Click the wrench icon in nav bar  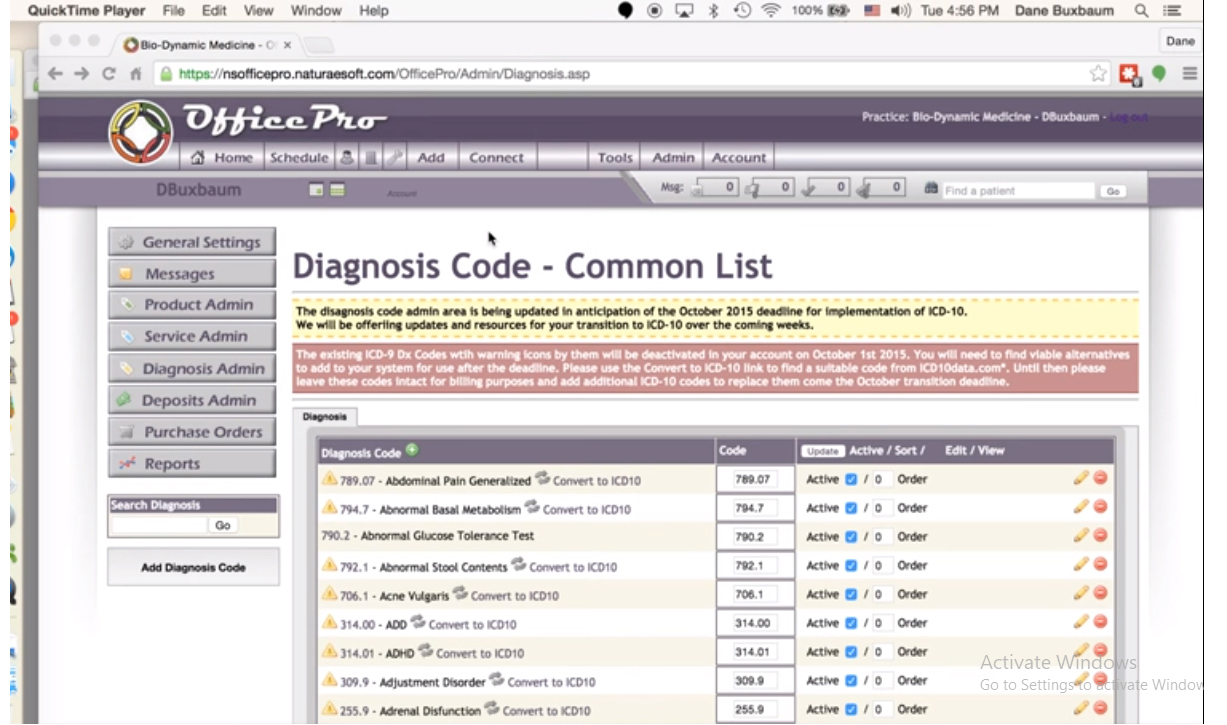click(395, 157)
